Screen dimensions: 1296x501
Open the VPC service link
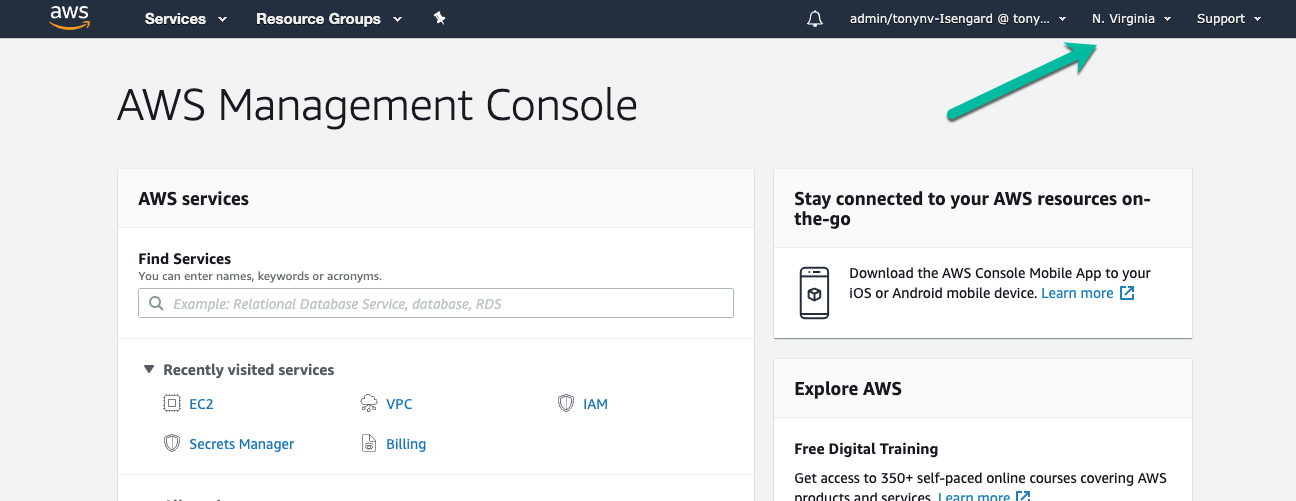pos(399,404)
